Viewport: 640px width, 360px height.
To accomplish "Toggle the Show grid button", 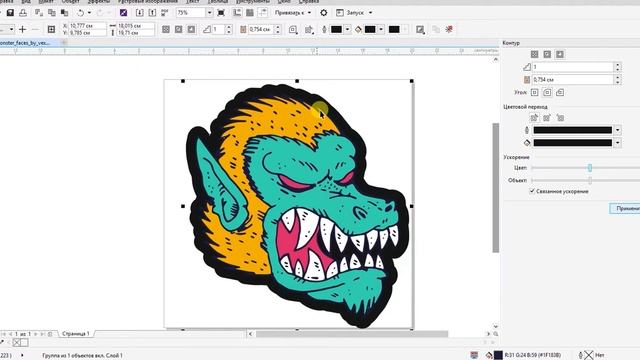I will [x=250, y=13].
